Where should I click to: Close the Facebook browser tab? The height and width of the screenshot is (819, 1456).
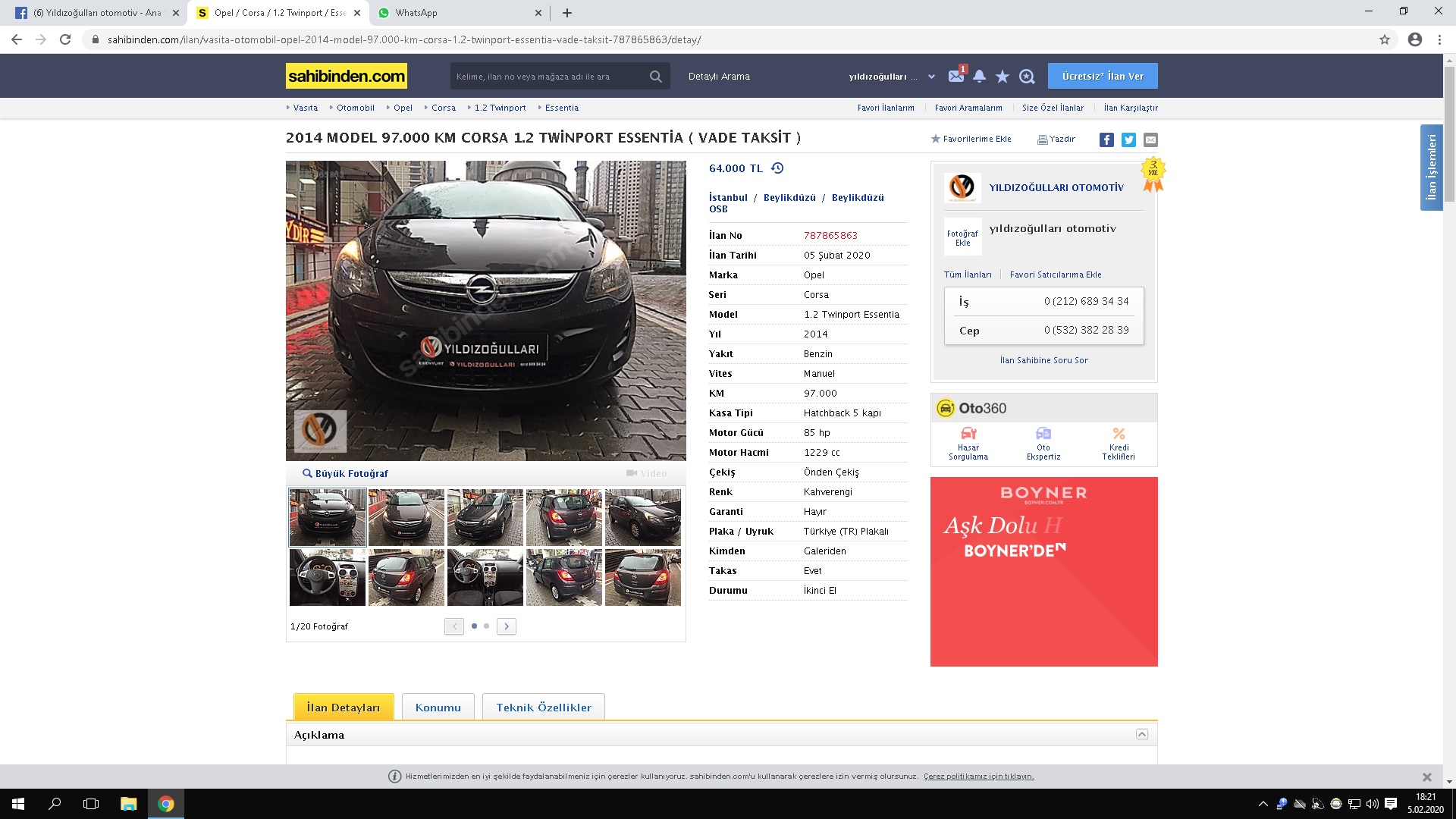pos(175,13)
